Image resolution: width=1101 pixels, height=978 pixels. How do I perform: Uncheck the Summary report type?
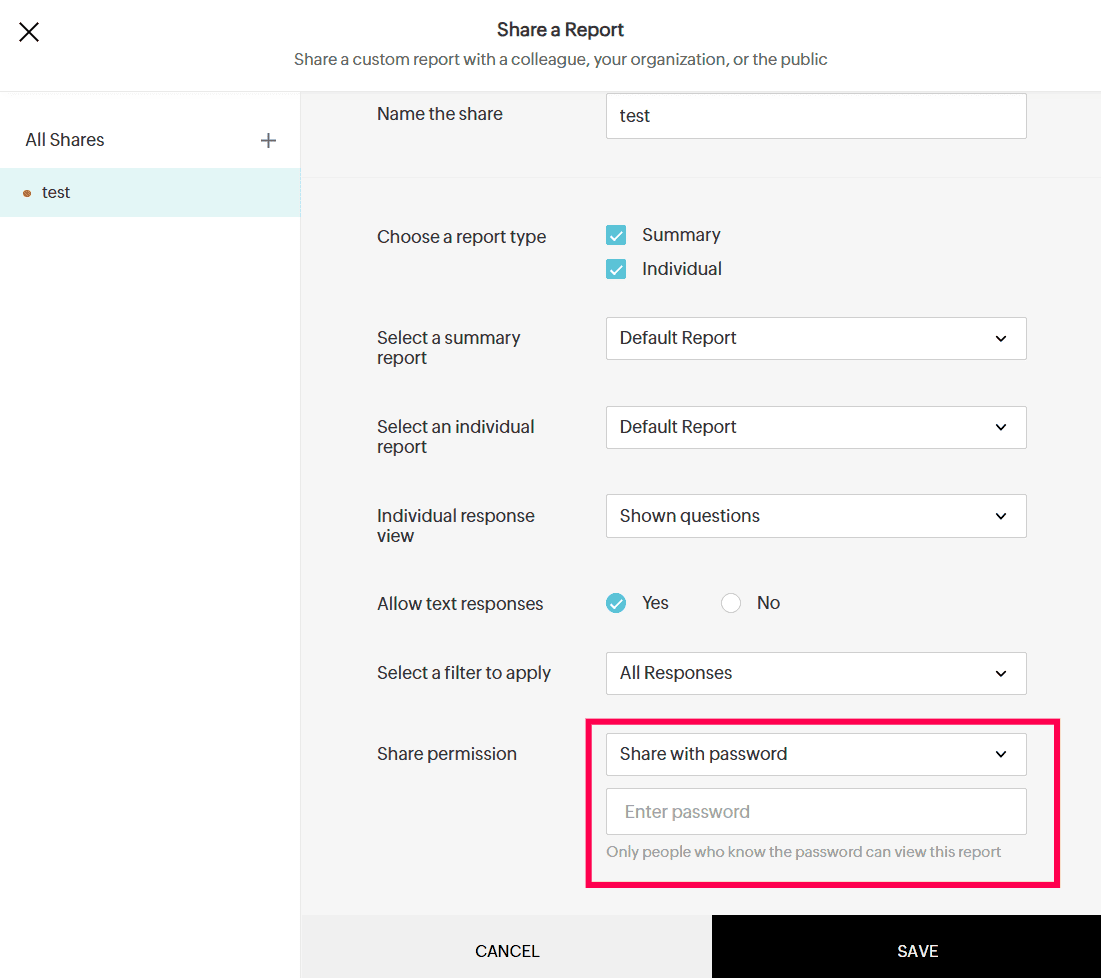616,236
